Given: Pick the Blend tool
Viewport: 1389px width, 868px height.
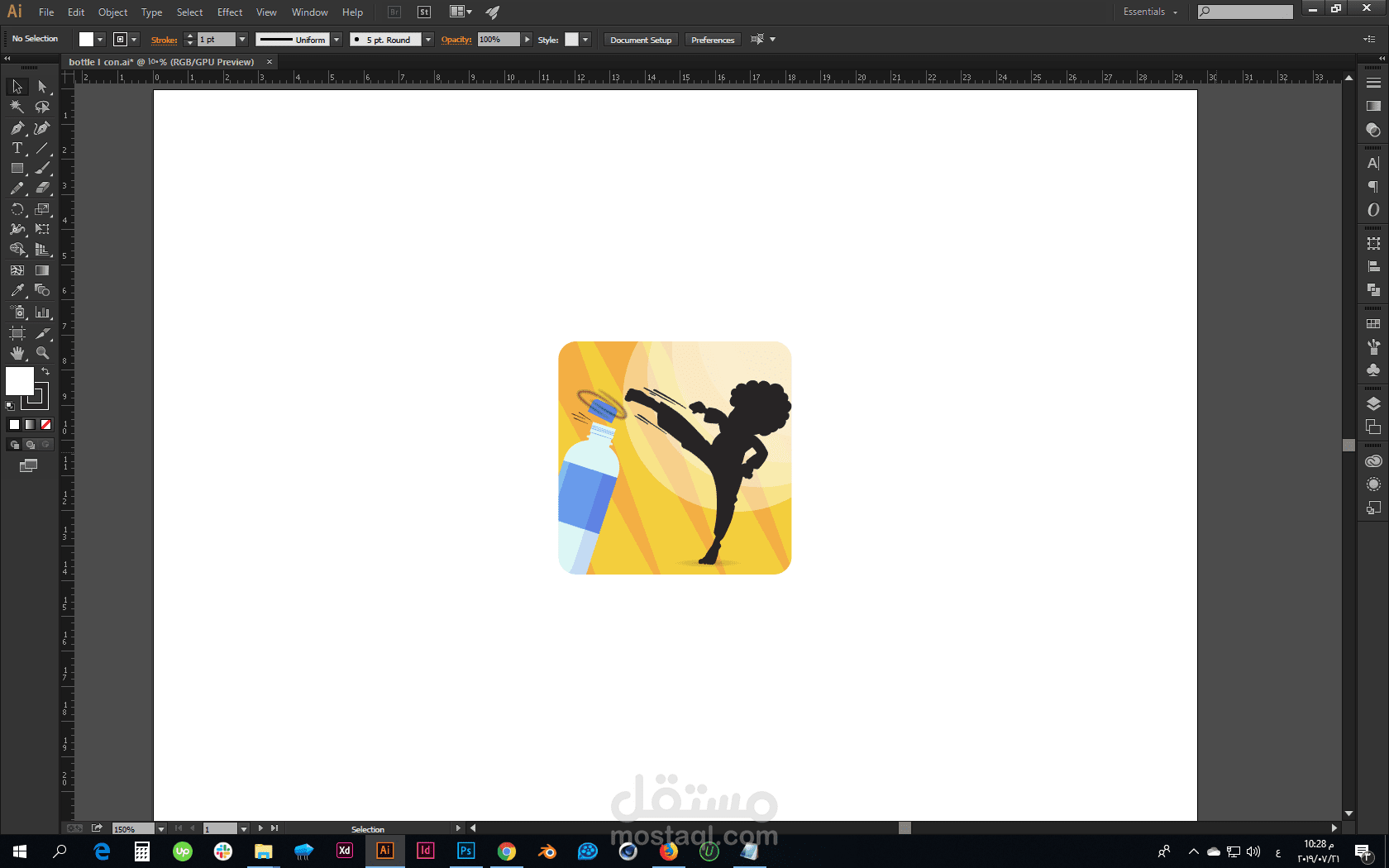Looking at the screenshot, I should (x=42, y=290).
